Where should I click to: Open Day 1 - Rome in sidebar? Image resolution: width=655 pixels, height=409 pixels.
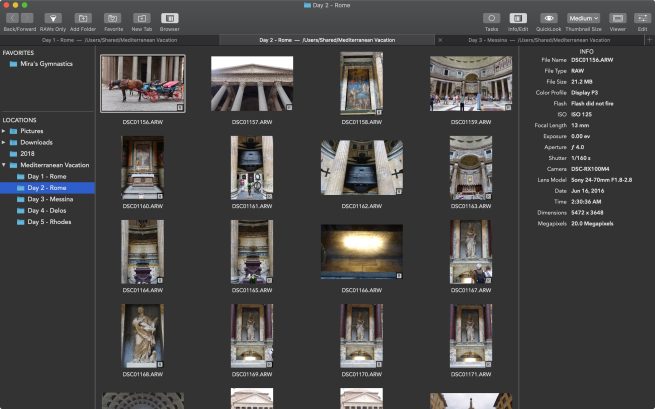[x=47, y=176]
